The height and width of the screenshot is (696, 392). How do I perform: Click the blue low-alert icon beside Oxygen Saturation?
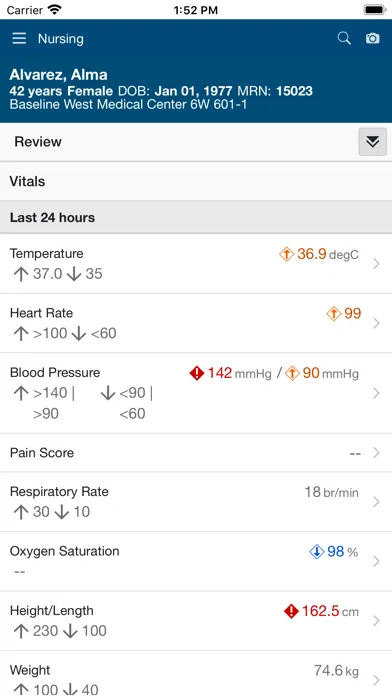[x=317, y=552]
